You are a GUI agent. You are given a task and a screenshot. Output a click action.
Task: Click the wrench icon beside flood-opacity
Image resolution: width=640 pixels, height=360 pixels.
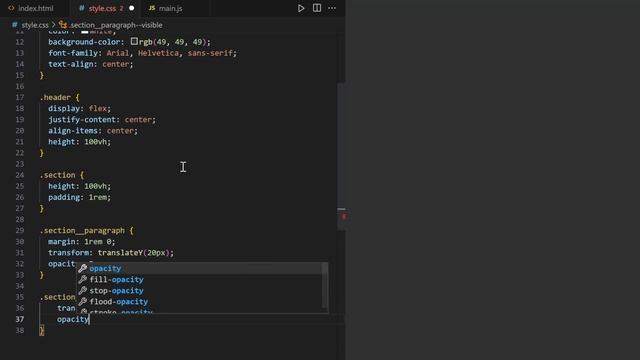(82, 301)
